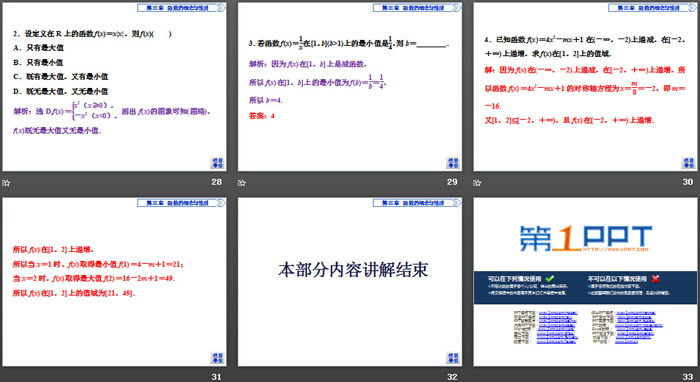
Task: Click the slide number label 33
Action: tap(688, 377)
